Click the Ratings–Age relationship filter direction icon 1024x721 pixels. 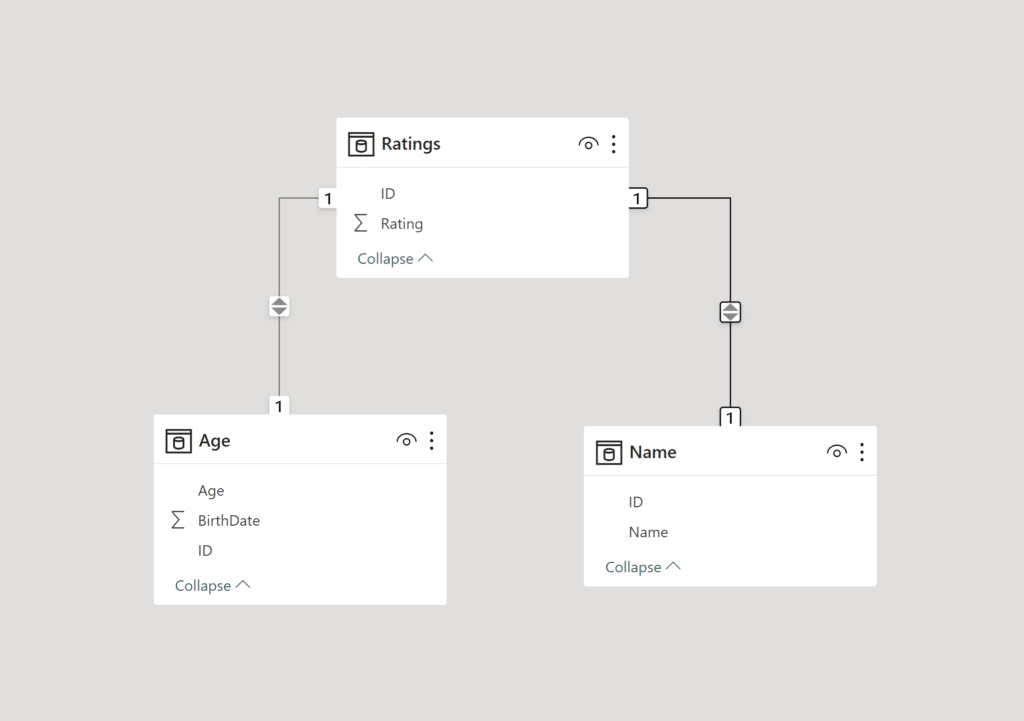click(x=279, y=307)
